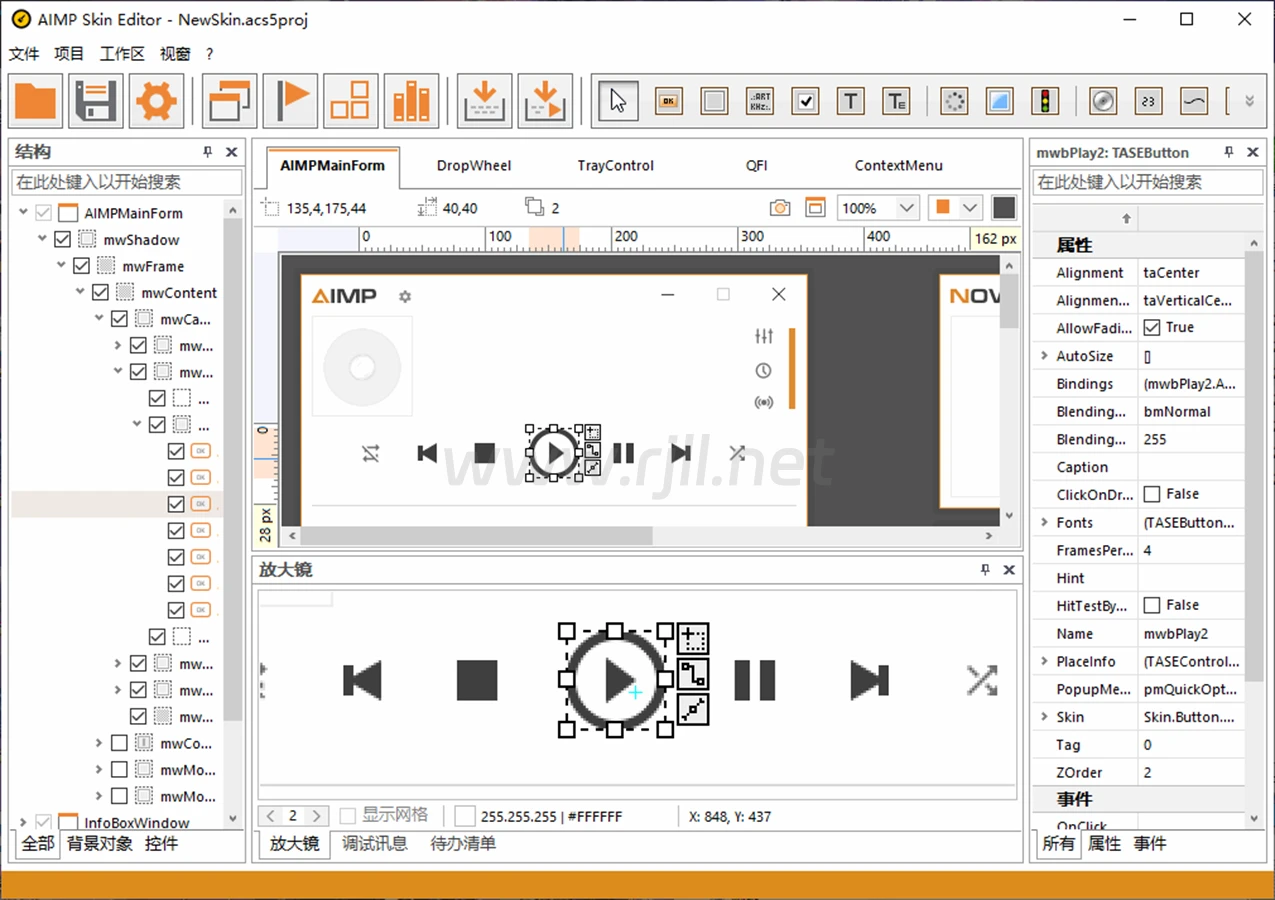1275x900 pixels.
Task: Take a screenshot with the camera icon
Action: click(x=780, y=208)
